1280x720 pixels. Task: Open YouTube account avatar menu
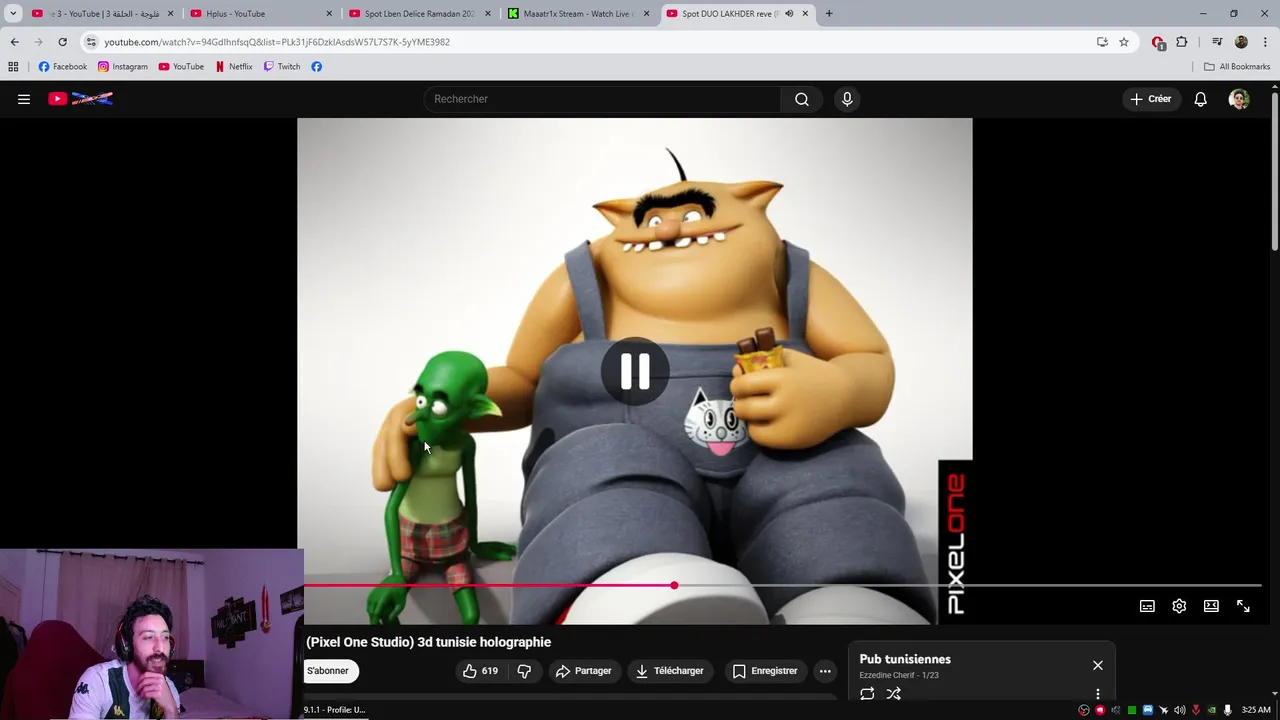point(1239,99)
